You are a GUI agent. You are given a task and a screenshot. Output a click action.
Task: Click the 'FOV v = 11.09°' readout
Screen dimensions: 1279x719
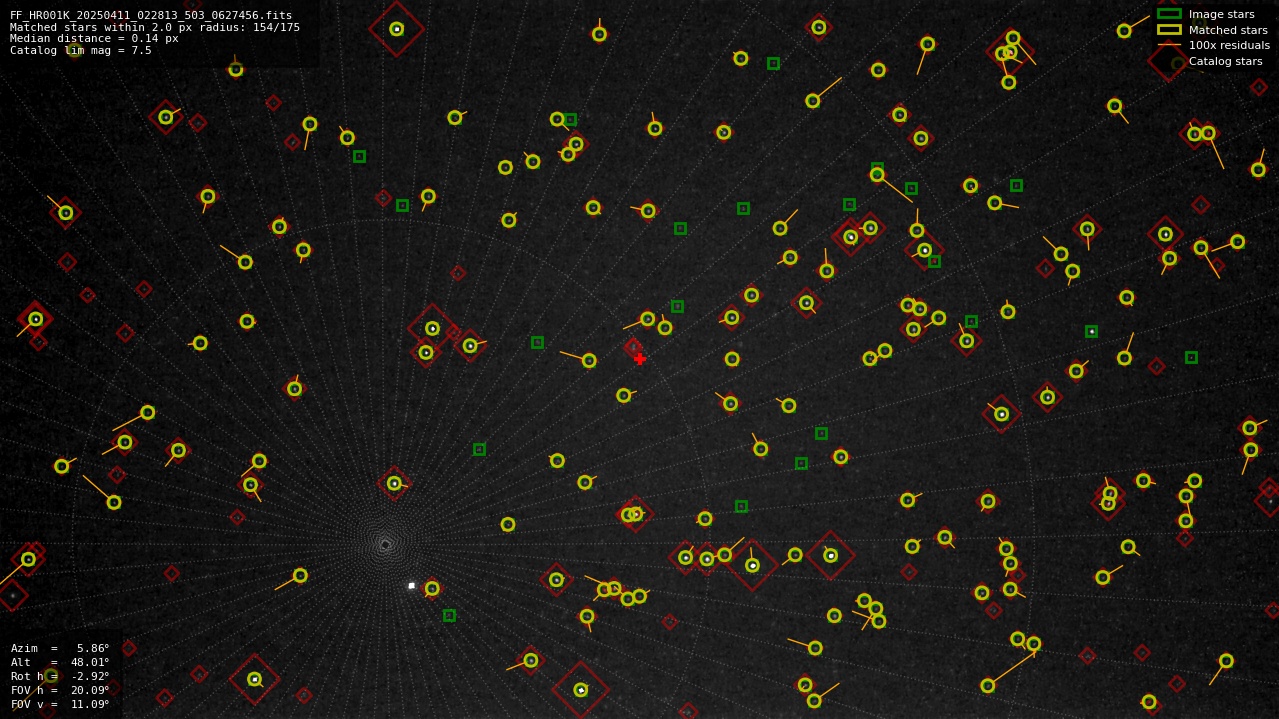(60, 704)
